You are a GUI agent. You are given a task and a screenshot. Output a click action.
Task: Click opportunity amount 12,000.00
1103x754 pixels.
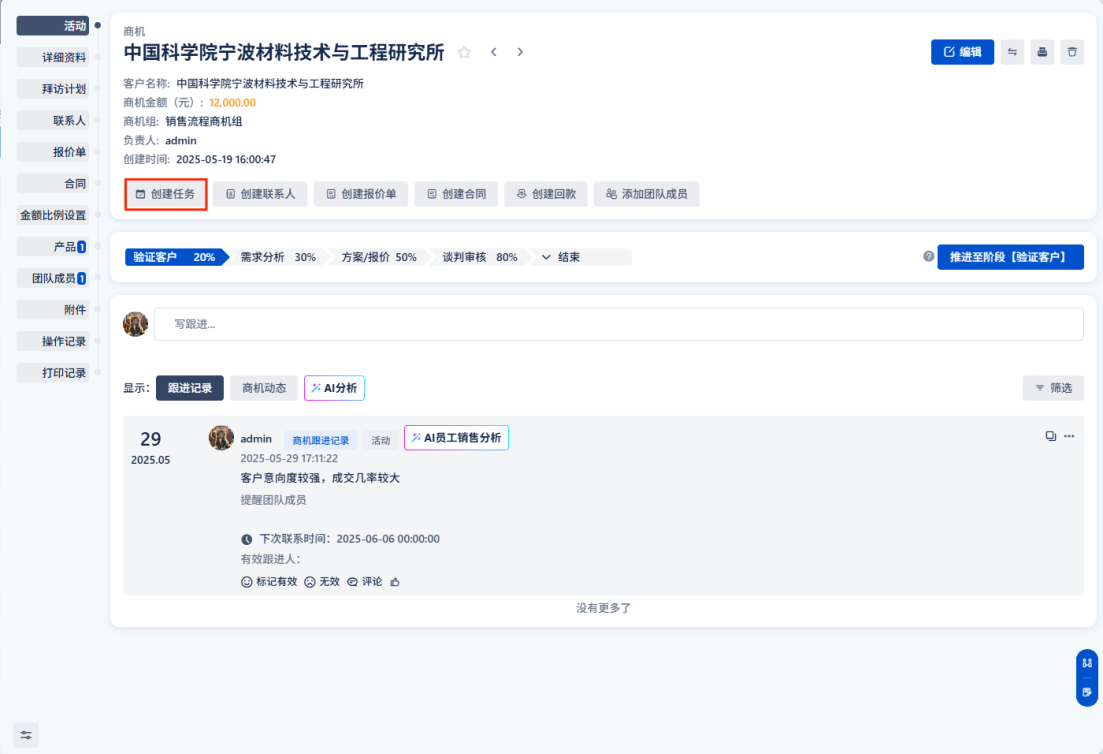tap(232, 103)
